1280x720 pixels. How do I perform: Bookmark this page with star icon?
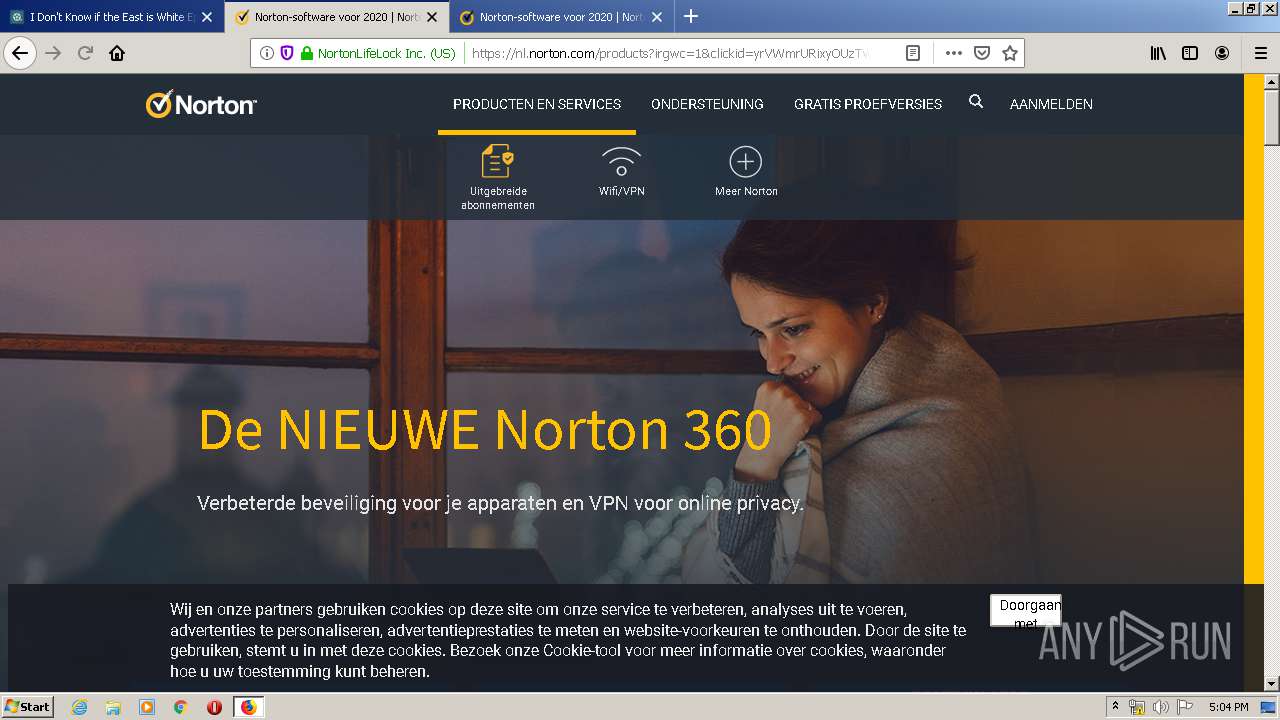pos(1010,53)
